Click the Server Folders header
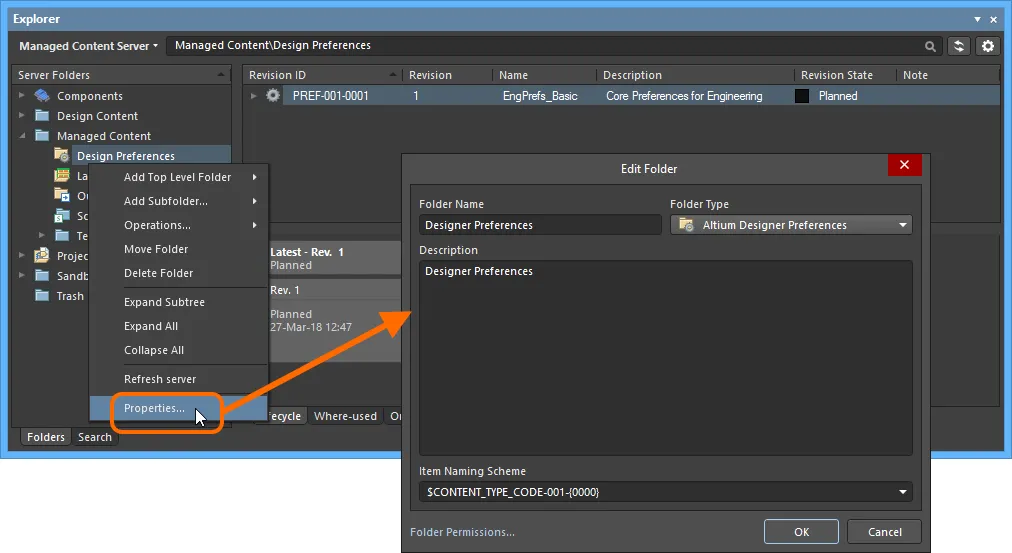1012x553 pixels. (x=121, y=75)
